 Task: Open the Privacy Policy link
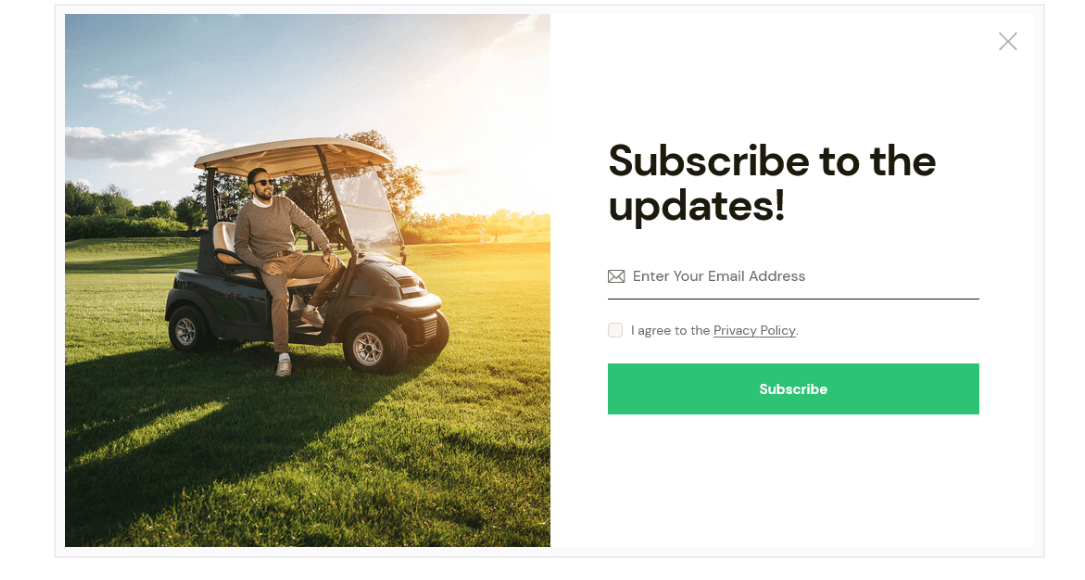pos(754,331)
